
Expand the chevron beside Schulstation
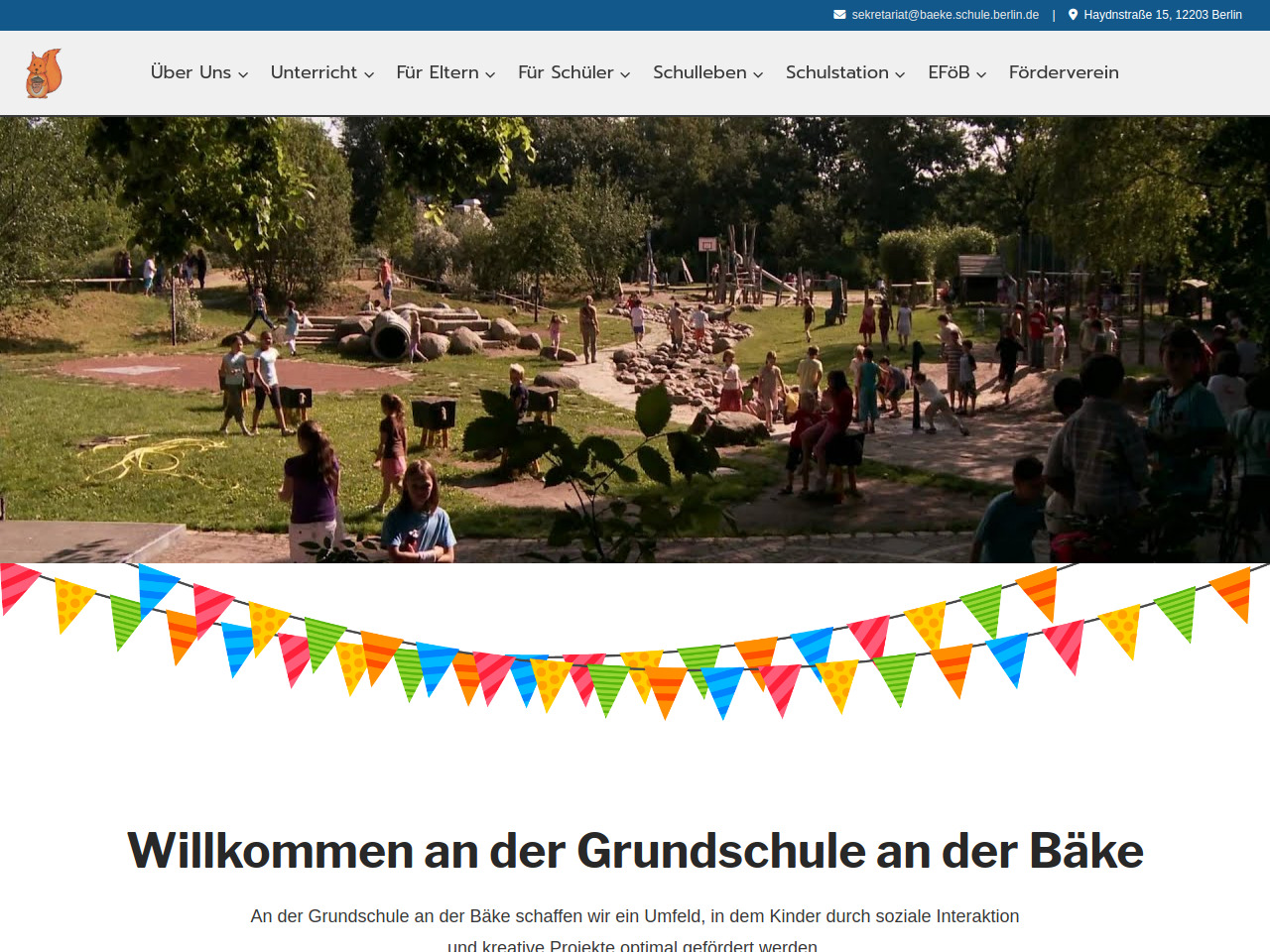pyautogui.click(x=900, y=74)
